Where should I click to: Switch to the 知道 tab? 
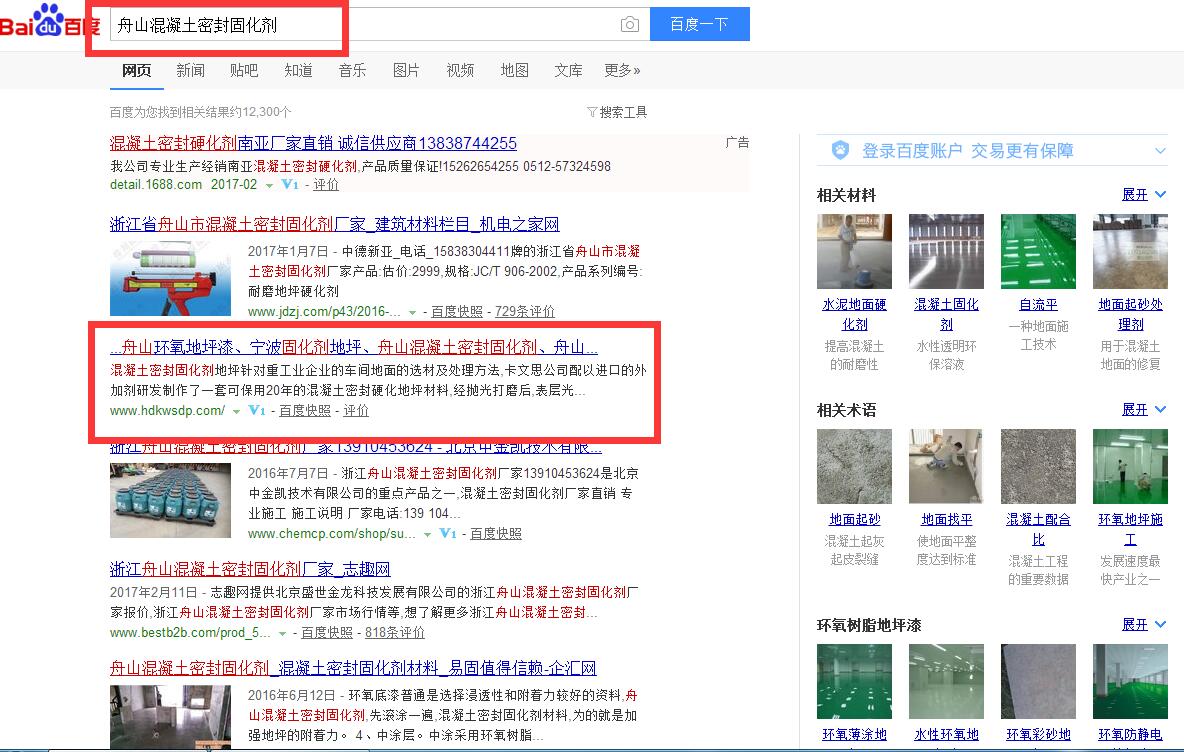[298, 70]
